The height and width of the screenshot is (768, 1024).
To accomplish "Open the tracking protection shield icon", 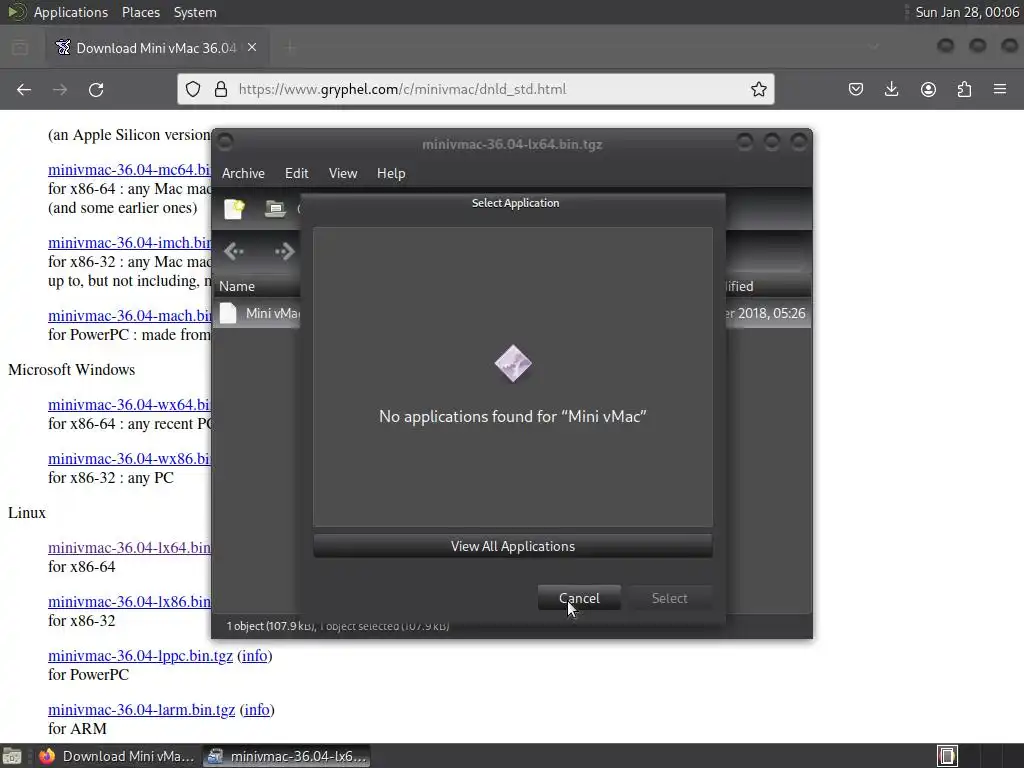I will [x=193, y=89].
